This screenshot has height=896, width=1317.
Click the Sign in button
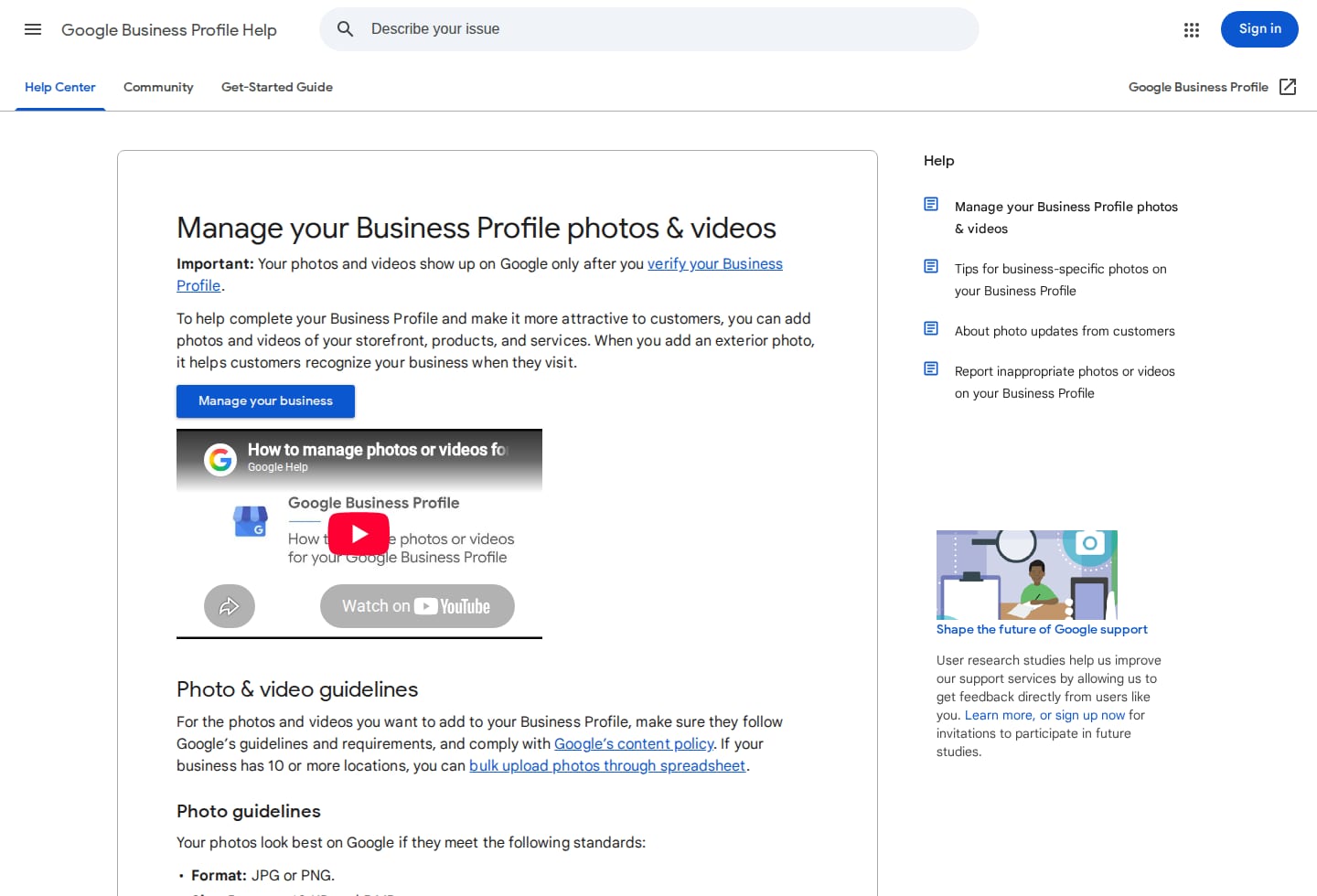tap(1259, 29)
